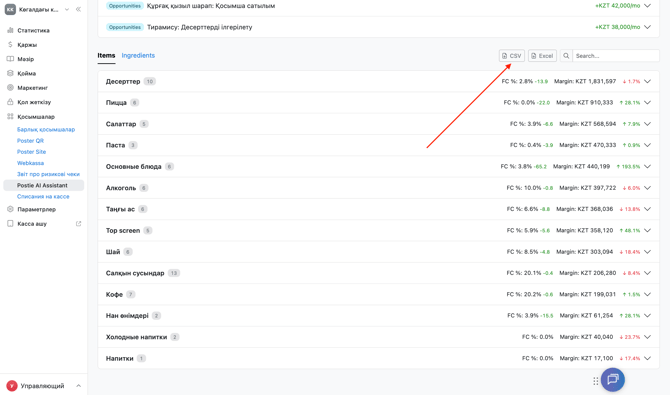Open the Управляющий user menu chevron

coord(78,386)
